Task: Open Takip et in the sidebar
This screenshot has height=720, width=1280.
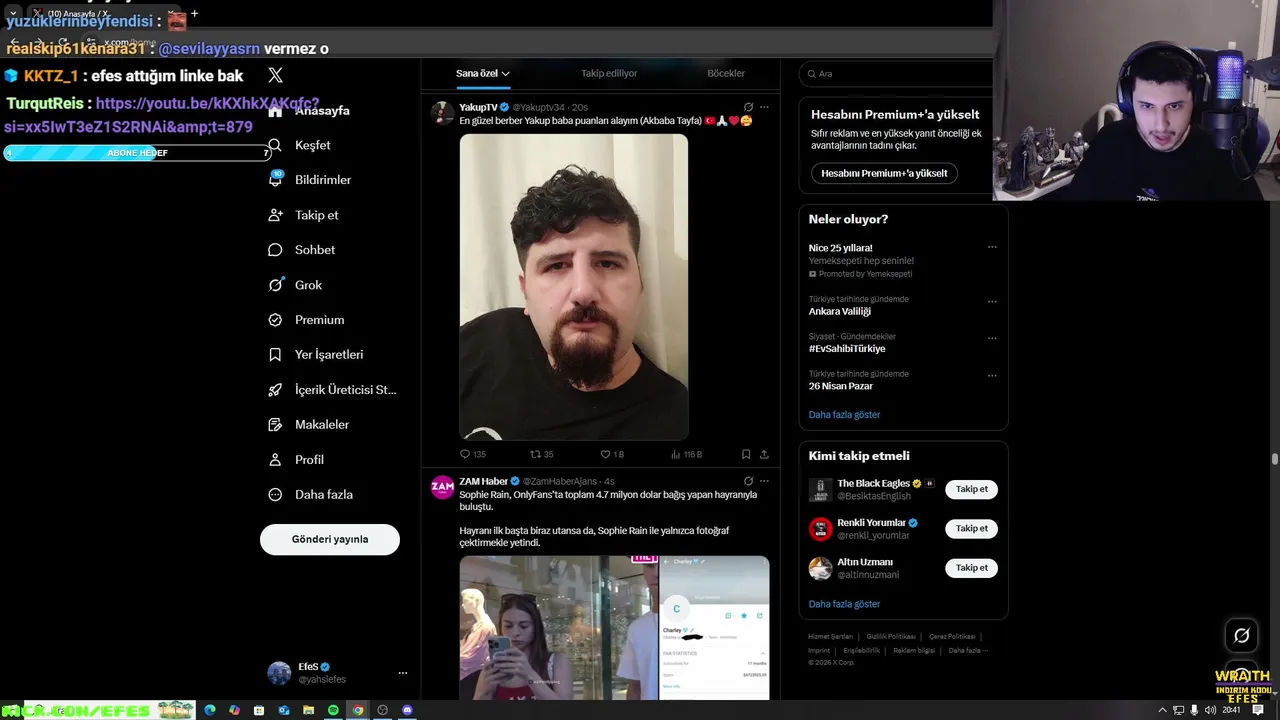Action: [304, 215]
